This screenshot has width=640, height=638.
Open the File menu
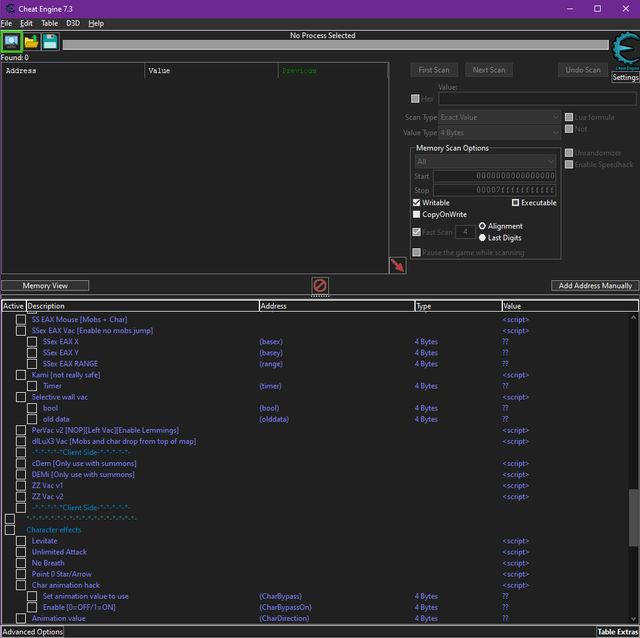pyautogui.click(x=6, y=23)
